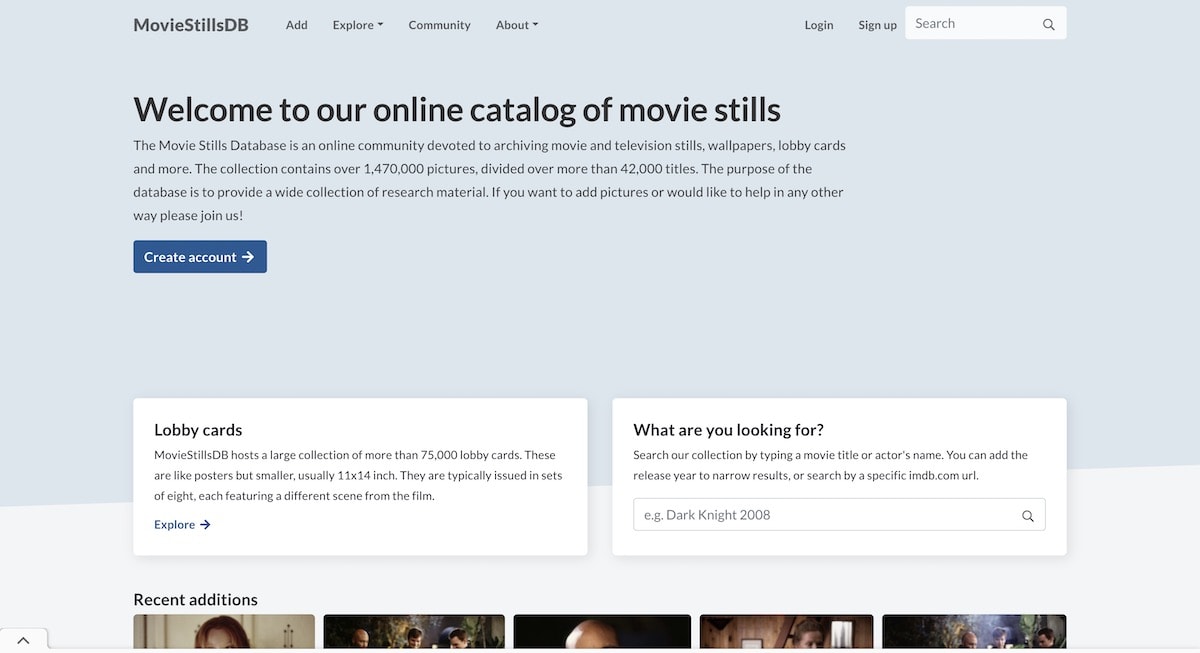
Task: Click the magnifier icon in the movie search field
Action: pos(1027,514)
